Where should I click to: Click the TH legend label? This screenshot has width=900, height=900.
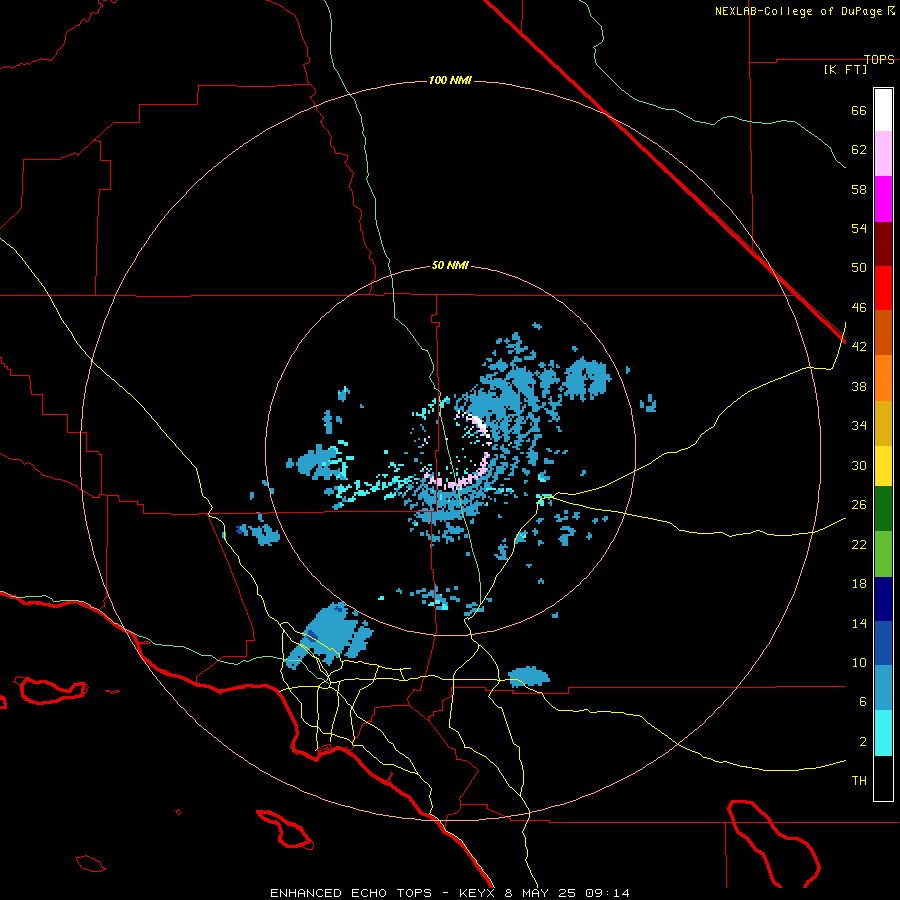point(859,781)
